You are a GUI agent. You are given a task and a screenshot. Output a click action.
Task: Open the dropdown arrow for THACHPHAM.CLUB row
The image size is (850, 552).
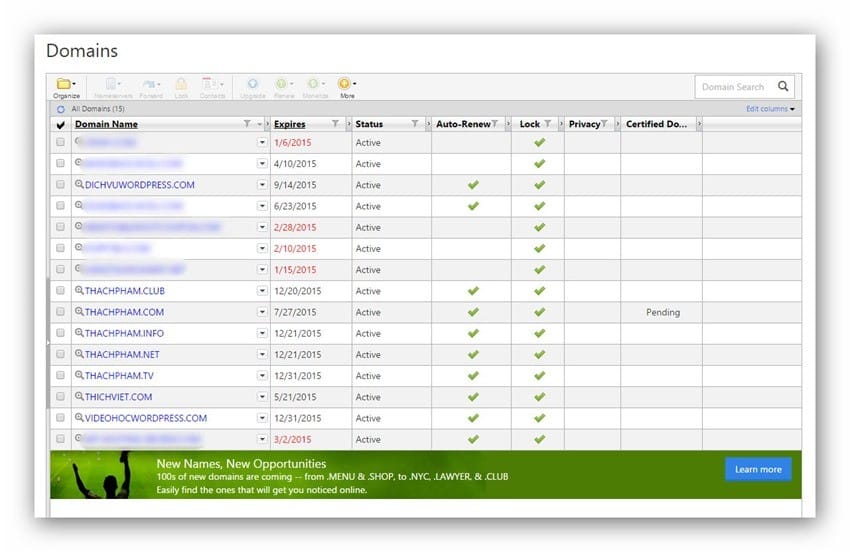coord(262,291)
